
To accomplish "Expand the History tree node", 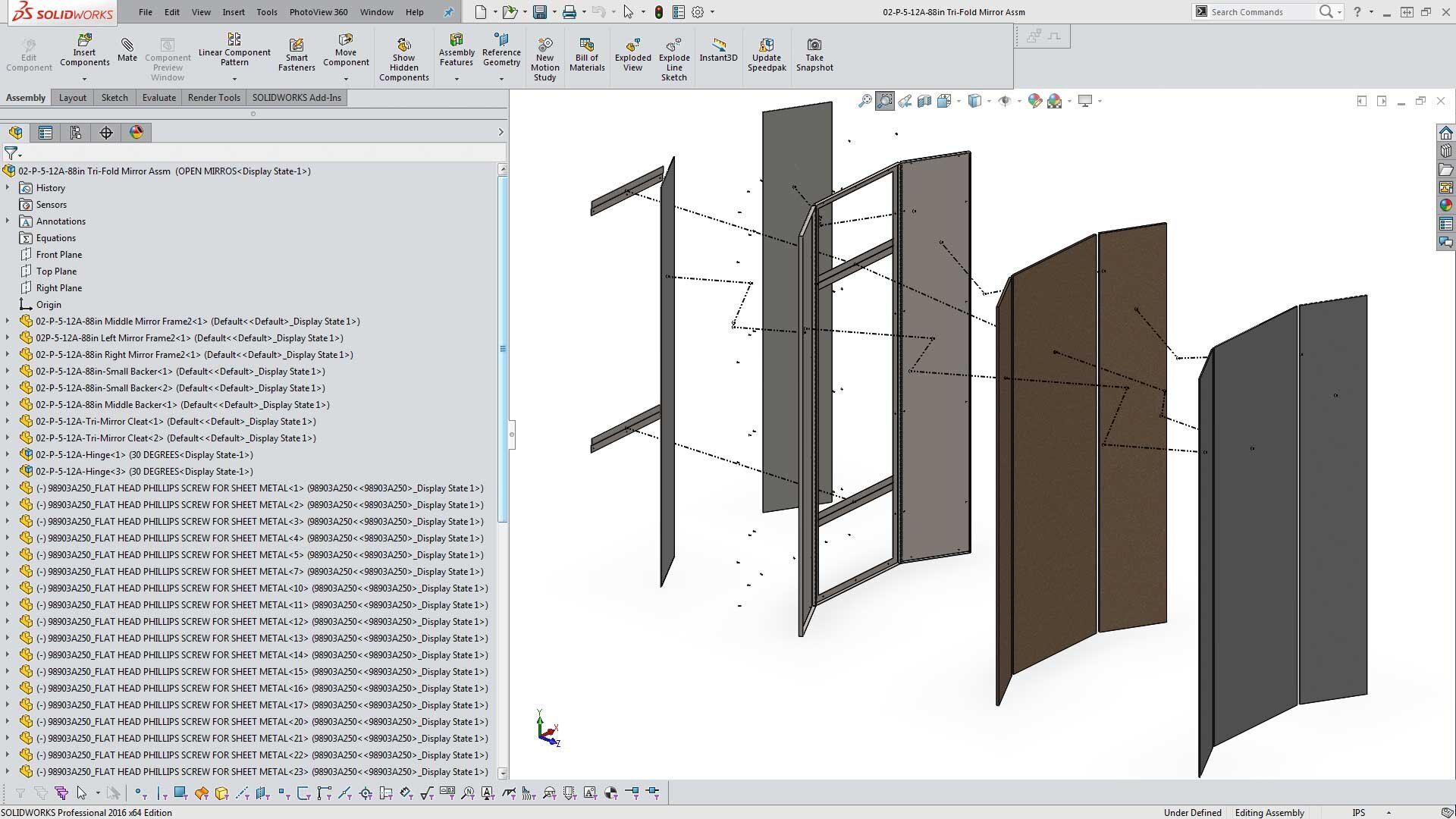I will click(x=8, y=187).
